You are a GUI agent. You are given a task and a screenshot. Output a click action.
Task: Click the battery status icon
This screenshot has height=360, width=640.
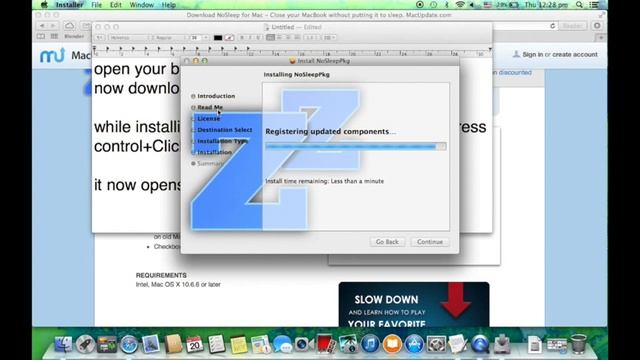coord(514,5)
